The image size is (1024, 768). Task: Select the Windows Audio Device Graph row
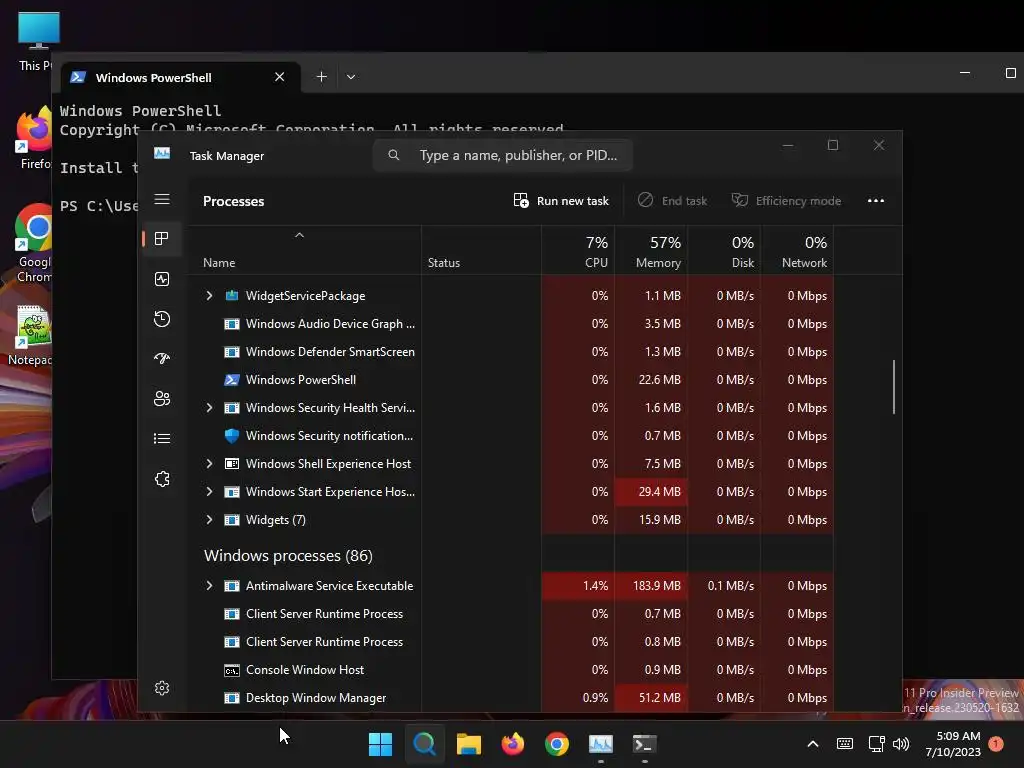(511, 324)
